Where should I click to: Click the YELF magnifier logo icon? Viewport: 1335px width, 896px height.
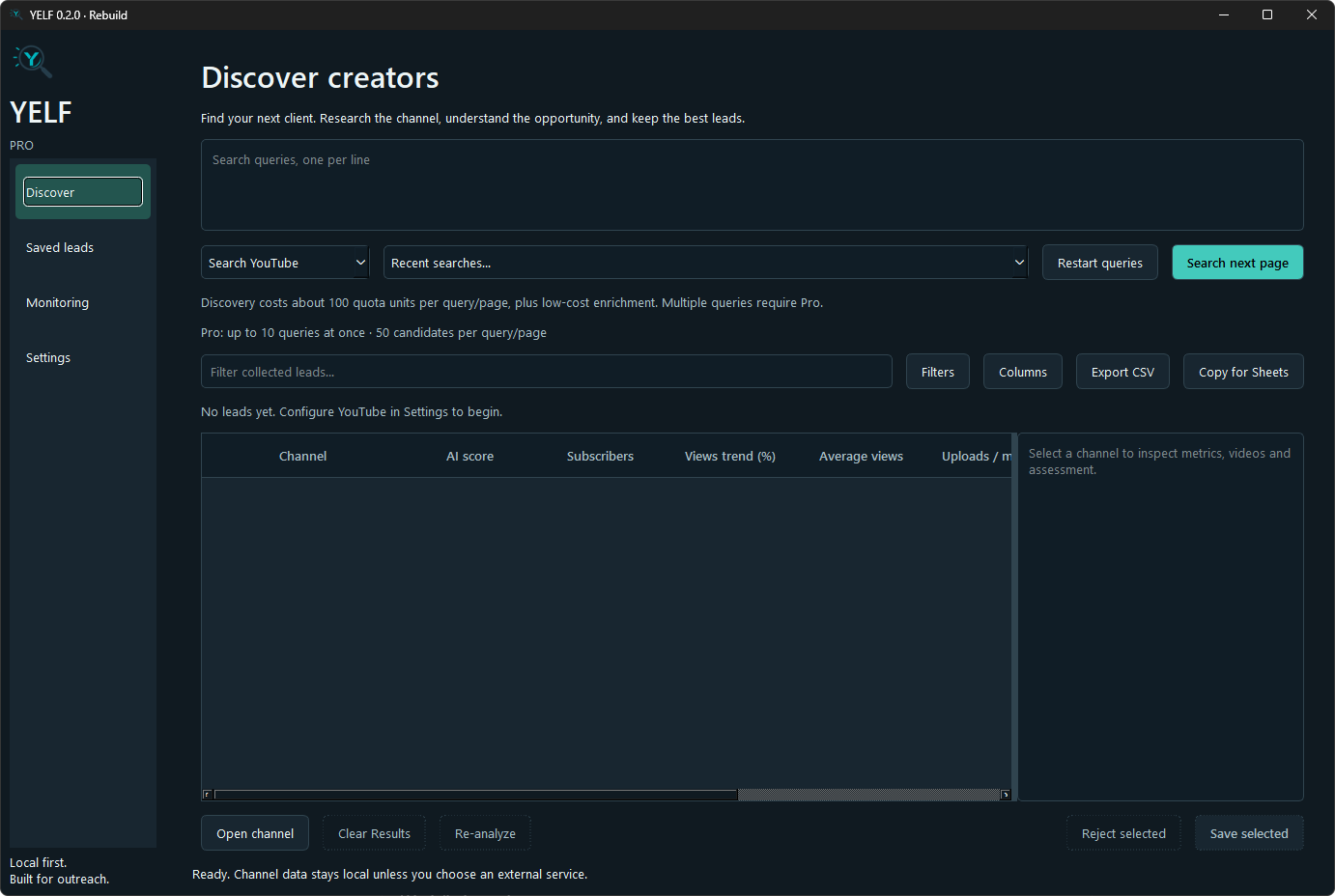coord(33,61)
